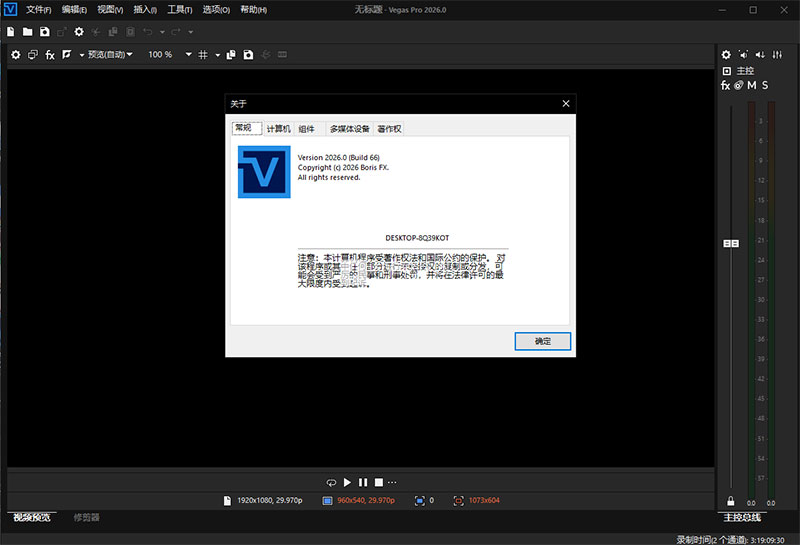
Task: Select the 主控总线 panel tab
Action: (742, 517)
